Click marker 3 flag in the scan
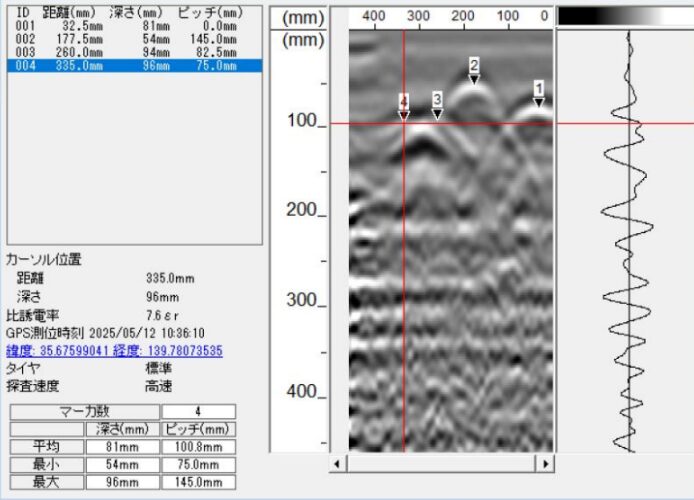Image resolution: width=694 pixels, height=500 pixels. point(437,101)
